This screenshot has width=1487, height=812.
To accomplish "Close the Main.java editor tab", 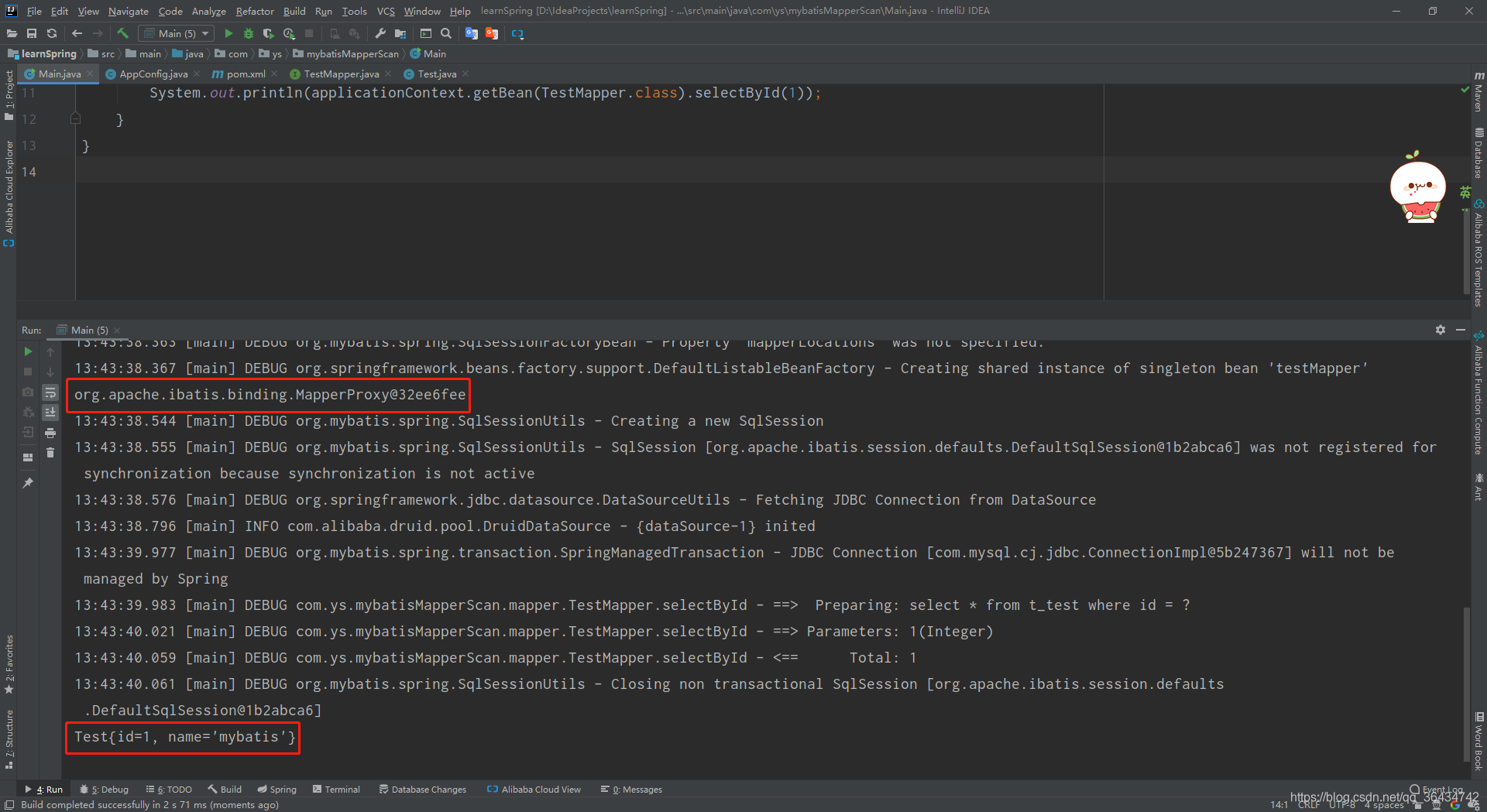I will (x=90, y=74).
